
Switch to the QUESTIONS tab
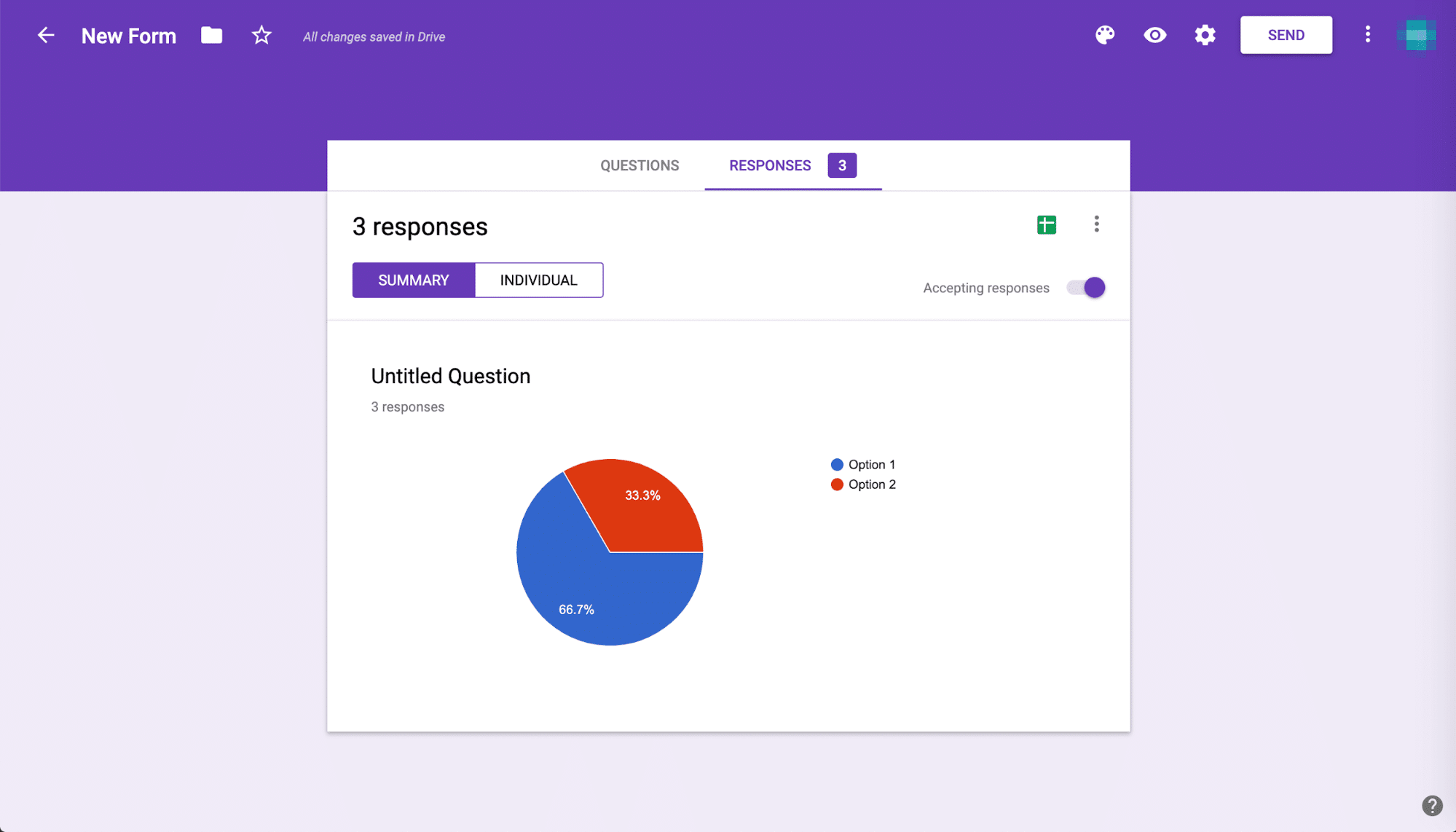tap(640, 165)
